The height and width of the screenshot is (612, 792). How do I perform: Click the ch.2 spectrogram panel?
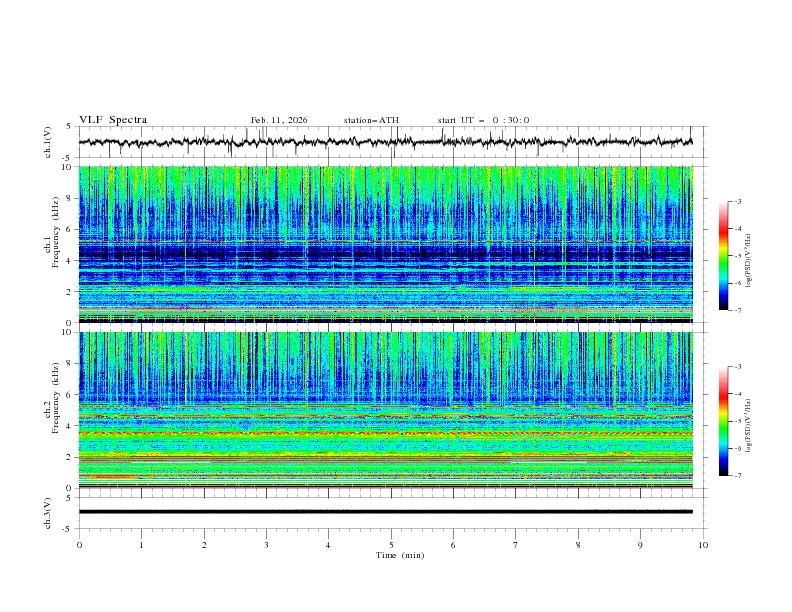[x=385, y=410]
